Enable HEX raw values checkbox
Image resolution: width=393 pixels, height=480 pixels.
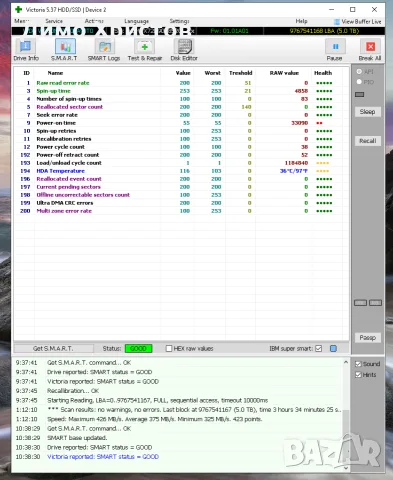(x=169, y=349)
